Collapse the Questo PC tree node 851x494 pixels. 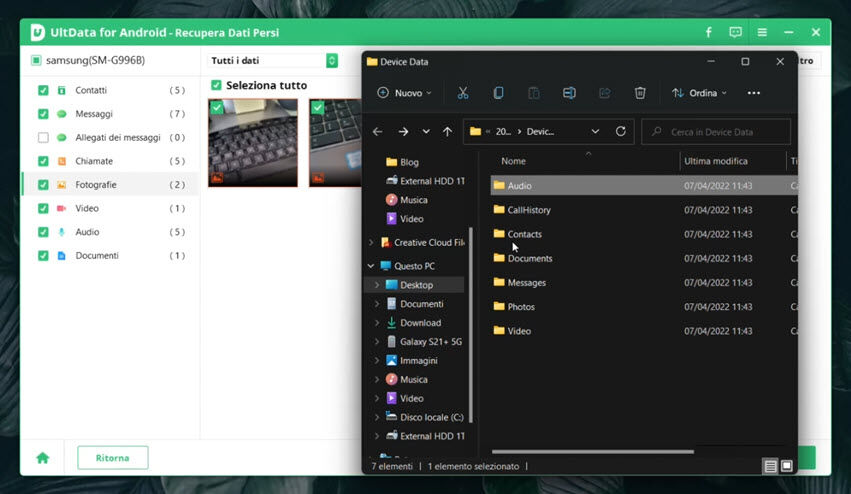coord(371,266)
